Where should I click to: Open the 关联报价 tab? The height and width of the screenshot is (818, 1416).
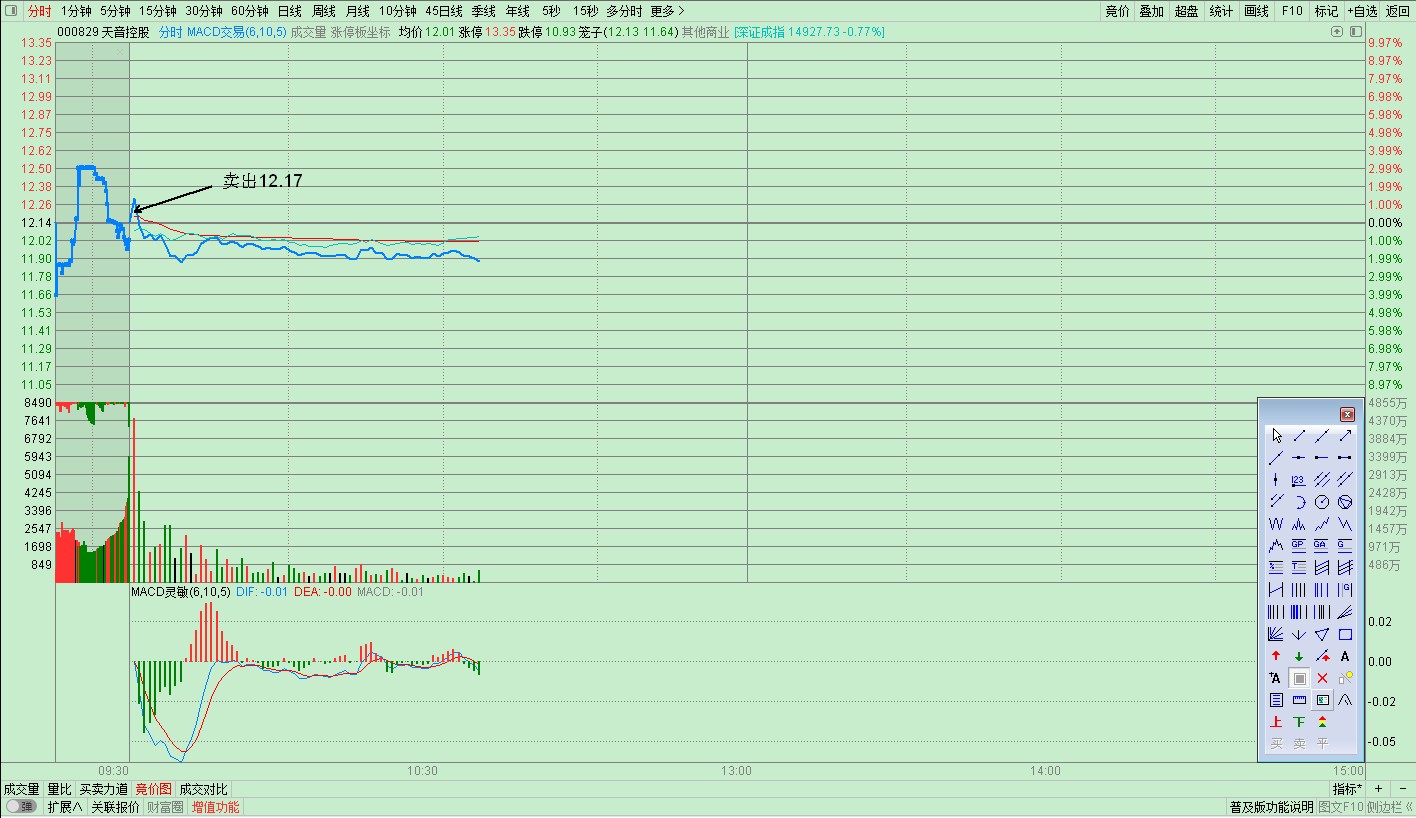(116, 807)
